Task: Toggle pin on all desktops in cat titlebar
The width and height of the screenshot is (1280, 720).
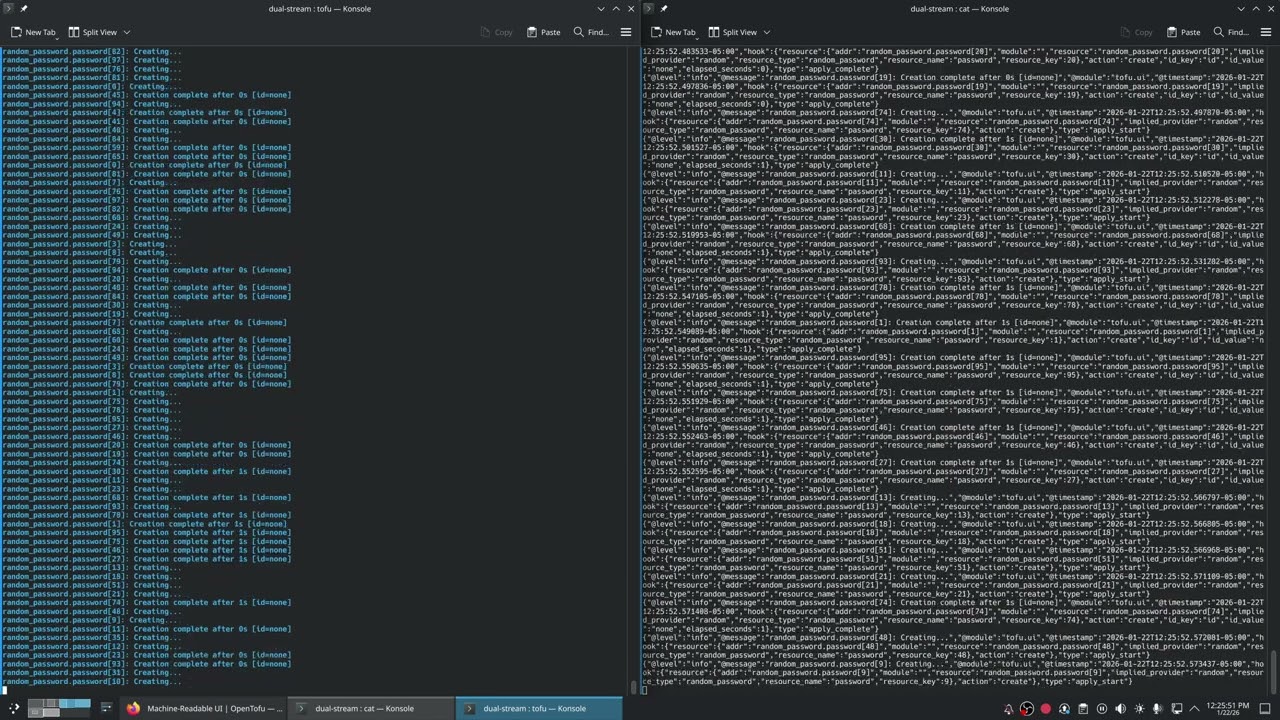Action: (x=664, y=9)
